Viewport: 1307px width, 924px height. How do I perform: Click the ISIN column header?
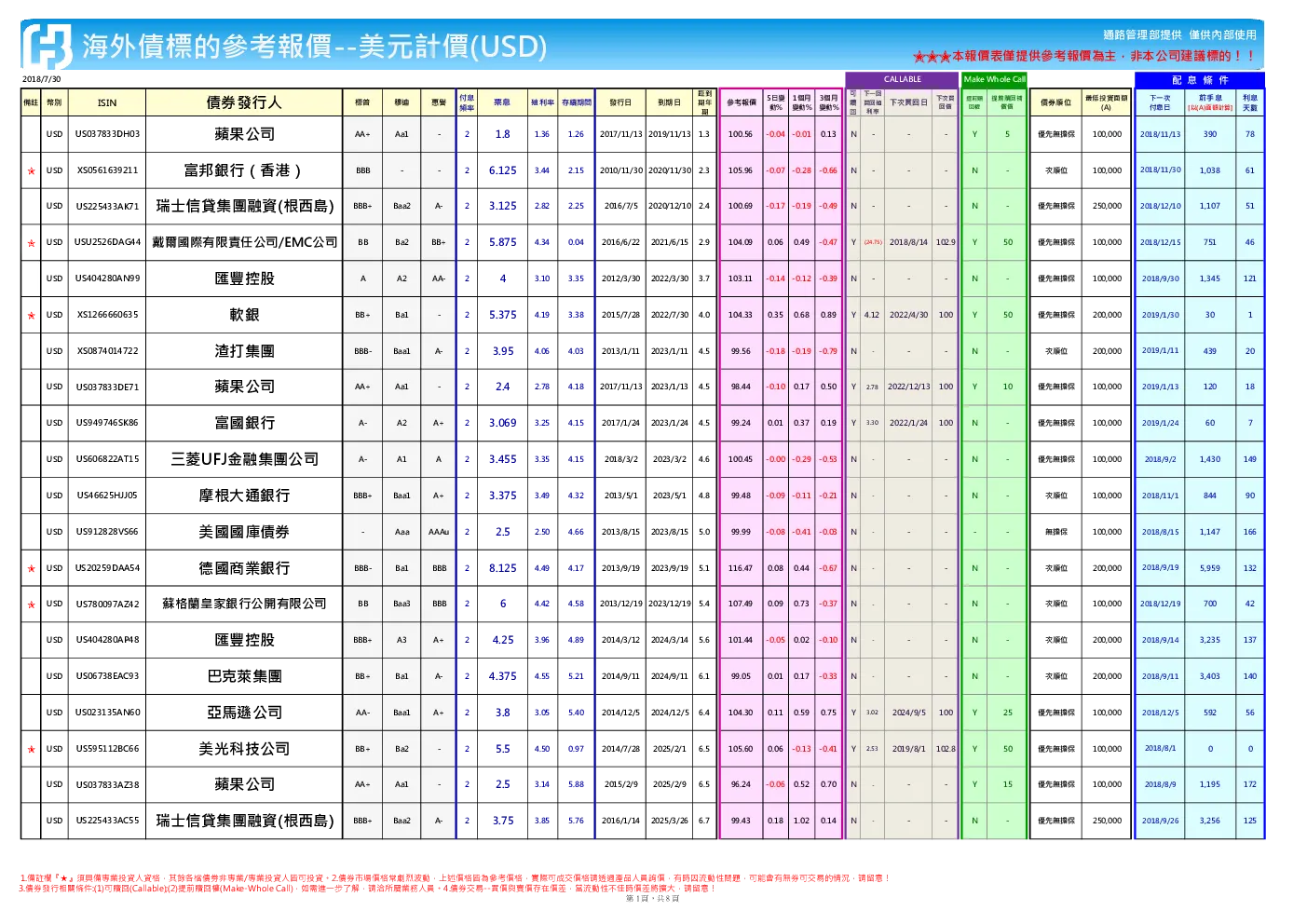107,102
